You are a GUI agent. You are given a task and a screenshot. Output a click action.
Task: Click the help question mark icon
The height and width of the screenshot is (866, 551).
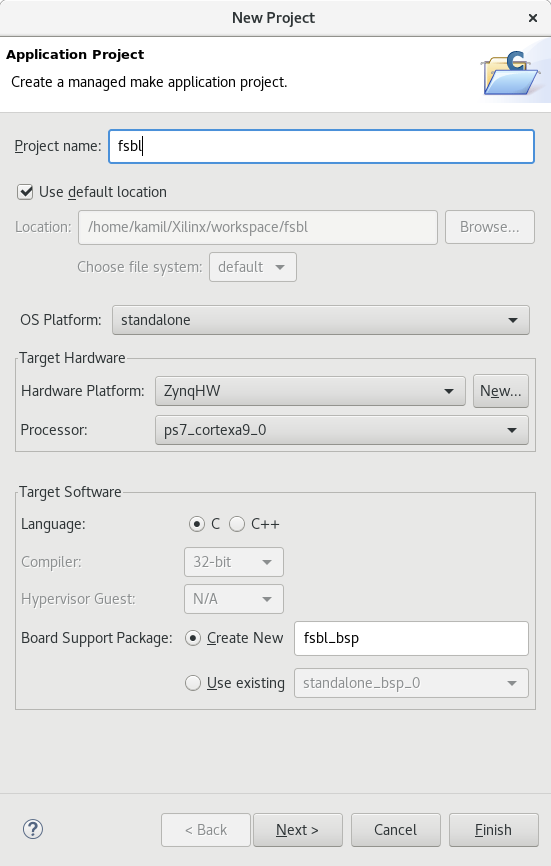pyautogui.click(x=33, y=829)
